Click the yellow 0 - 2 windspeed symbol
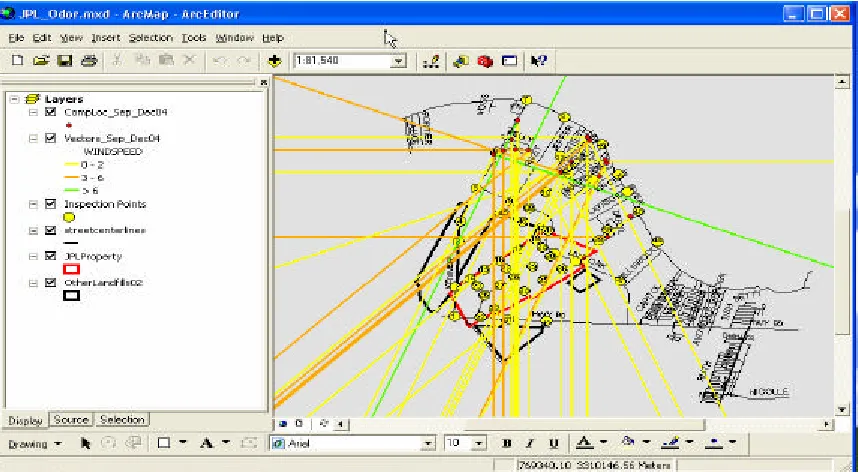 (x=71, y=165)
